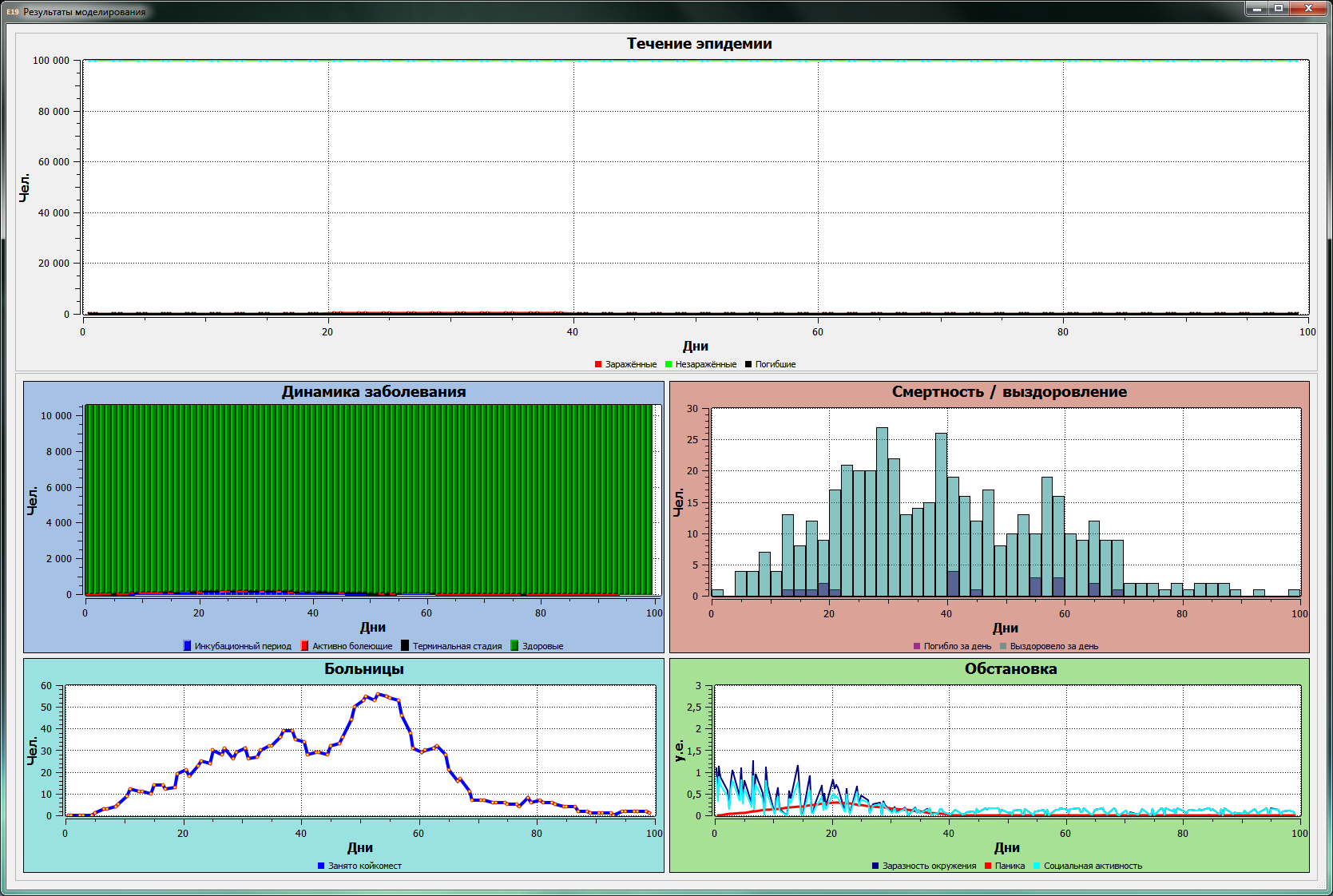Image resolution: width=1333 pixels, height=896 pixels.
Task: Click the Динамика заболевания panel title
Action: [x=374, y=392]
